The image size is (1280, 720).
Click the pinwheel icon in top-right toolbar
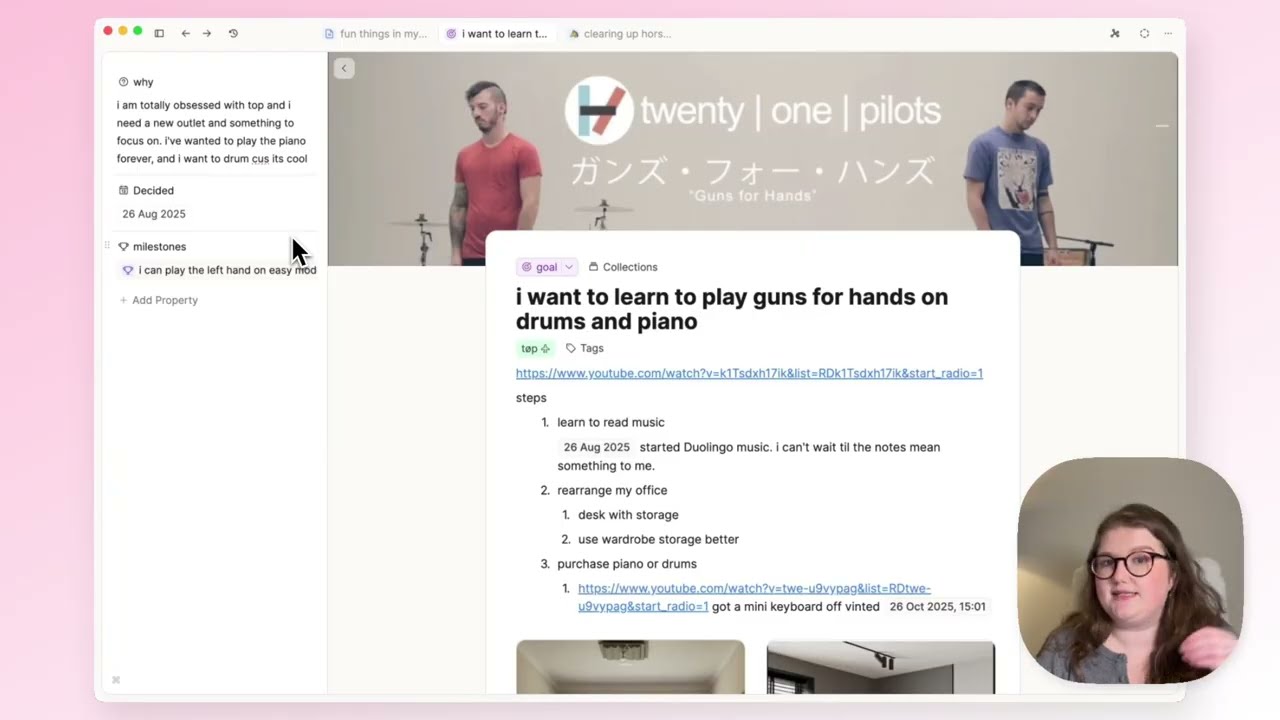point(1115,33)
